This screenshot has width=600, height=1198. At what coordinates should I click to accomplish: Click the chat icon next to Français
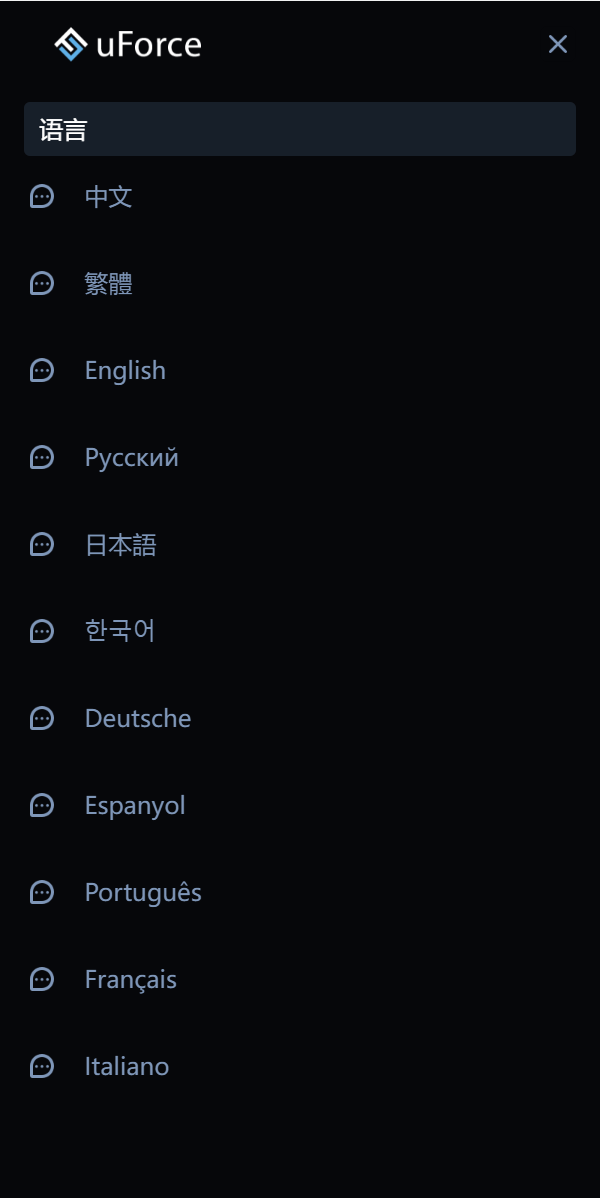click(x=41, y=979)
